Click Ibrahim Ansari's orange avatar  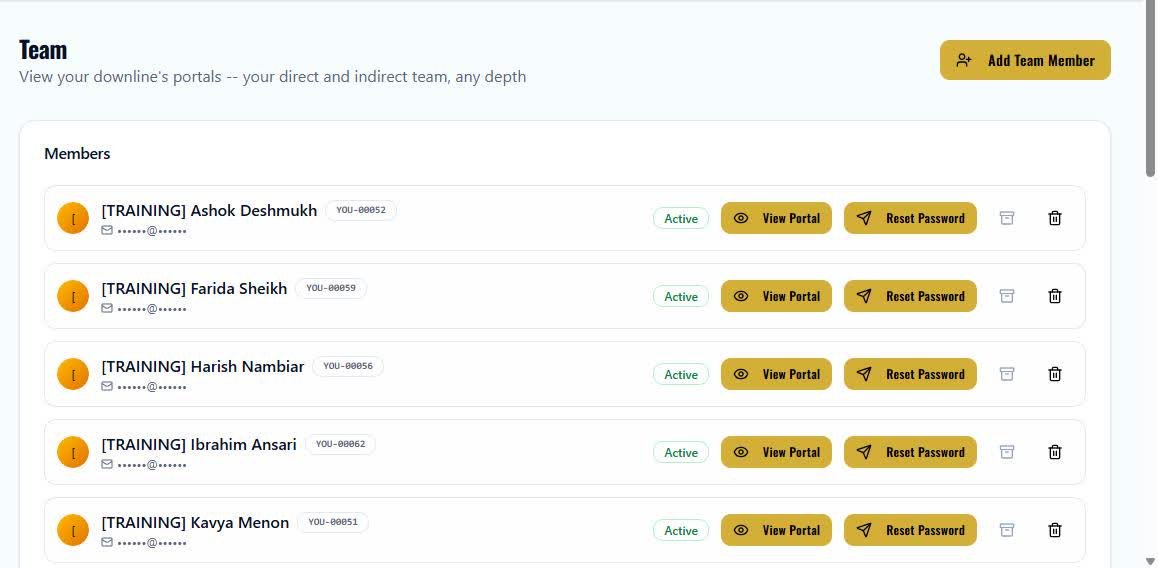tap(73, 452)
